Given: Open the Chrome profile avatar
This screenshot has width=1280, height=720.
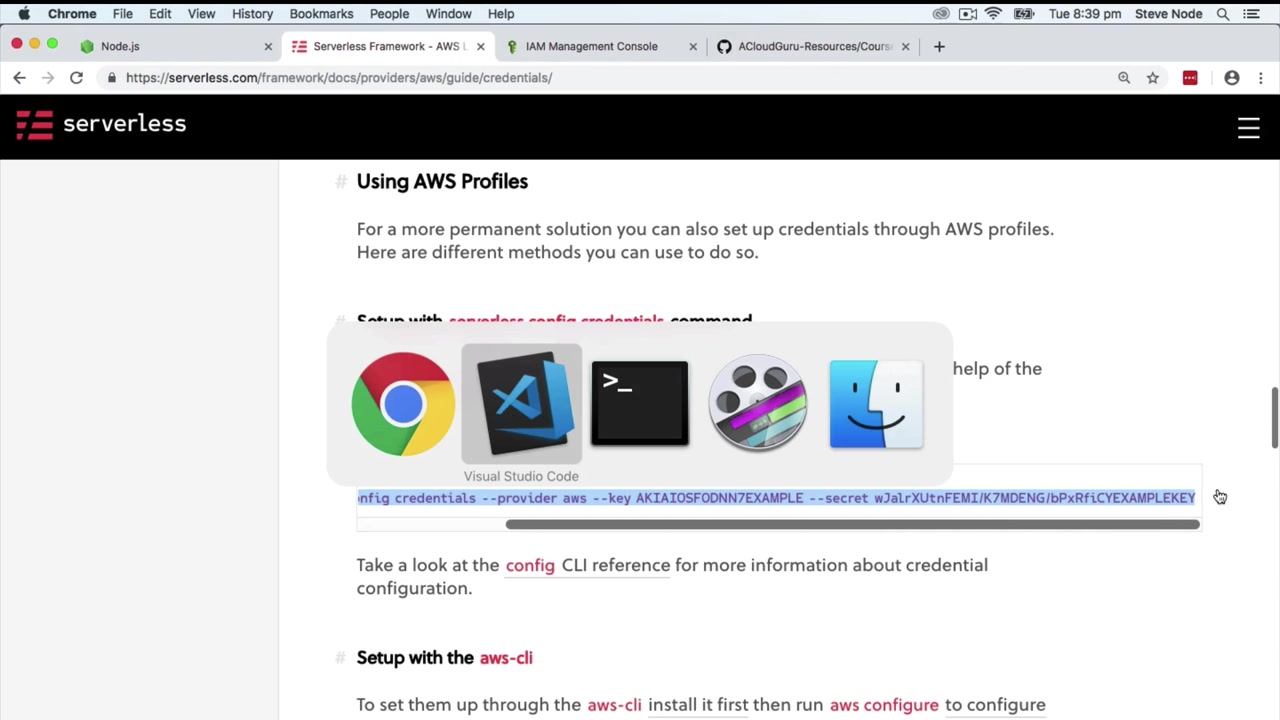Looking at the screenshot, I should click(x=1232, y=77).
